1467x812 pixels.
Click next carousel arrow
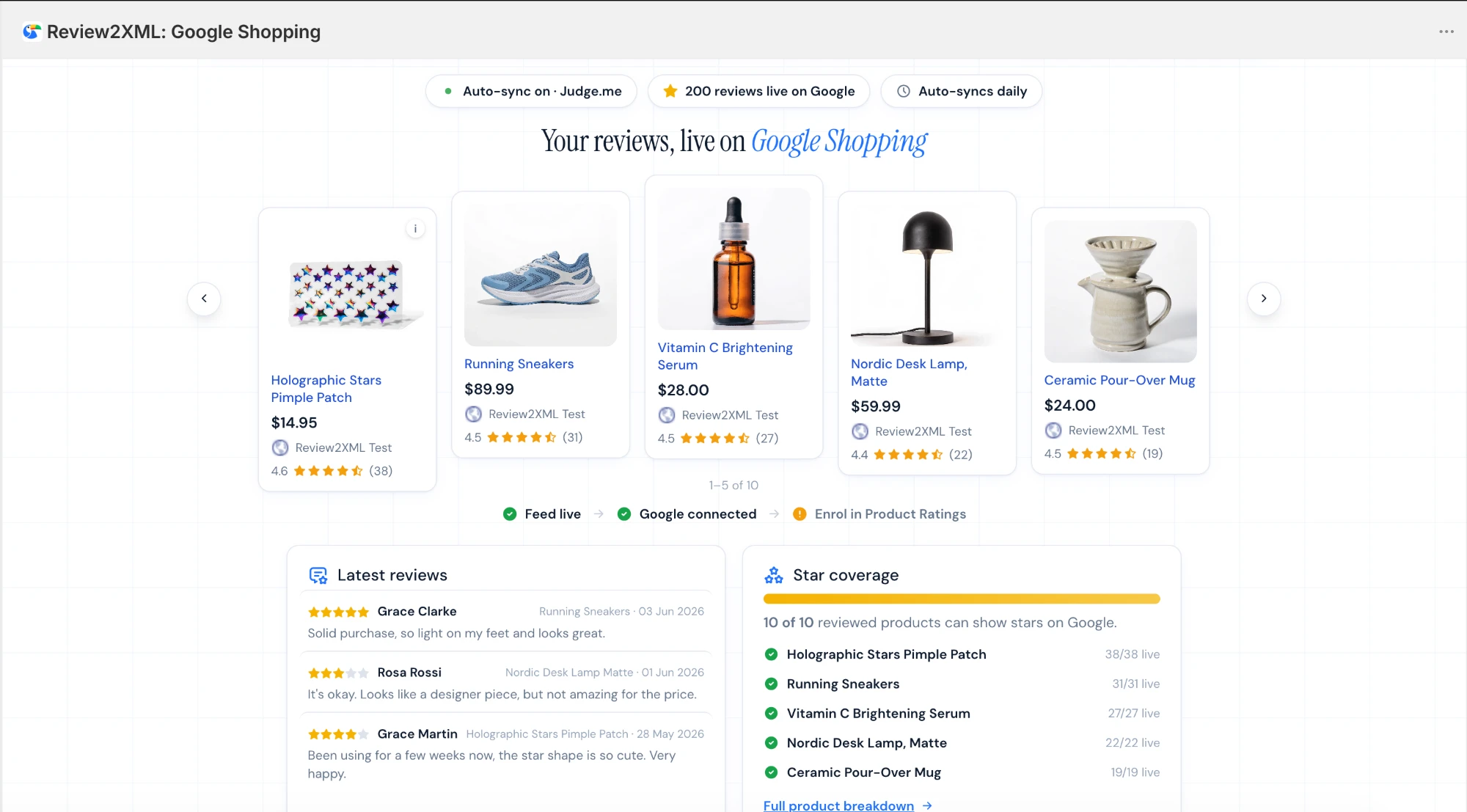[x=1263, y=299]
